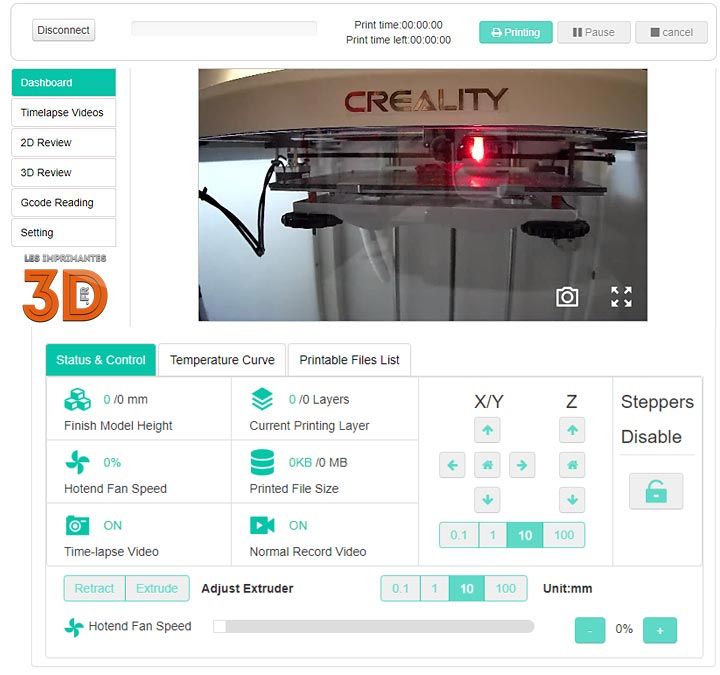Switch to Temperature Curve tab
Screen dimensions: 720x675
(x=222, y=360)
